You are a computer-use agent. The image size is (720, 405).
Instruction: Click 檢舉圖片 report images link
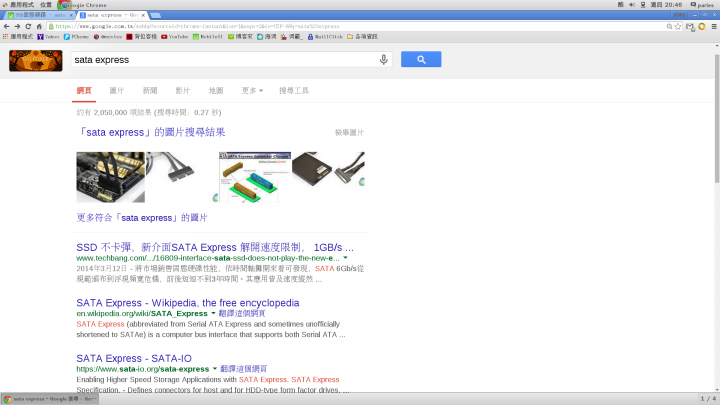(x=349, y=133)
